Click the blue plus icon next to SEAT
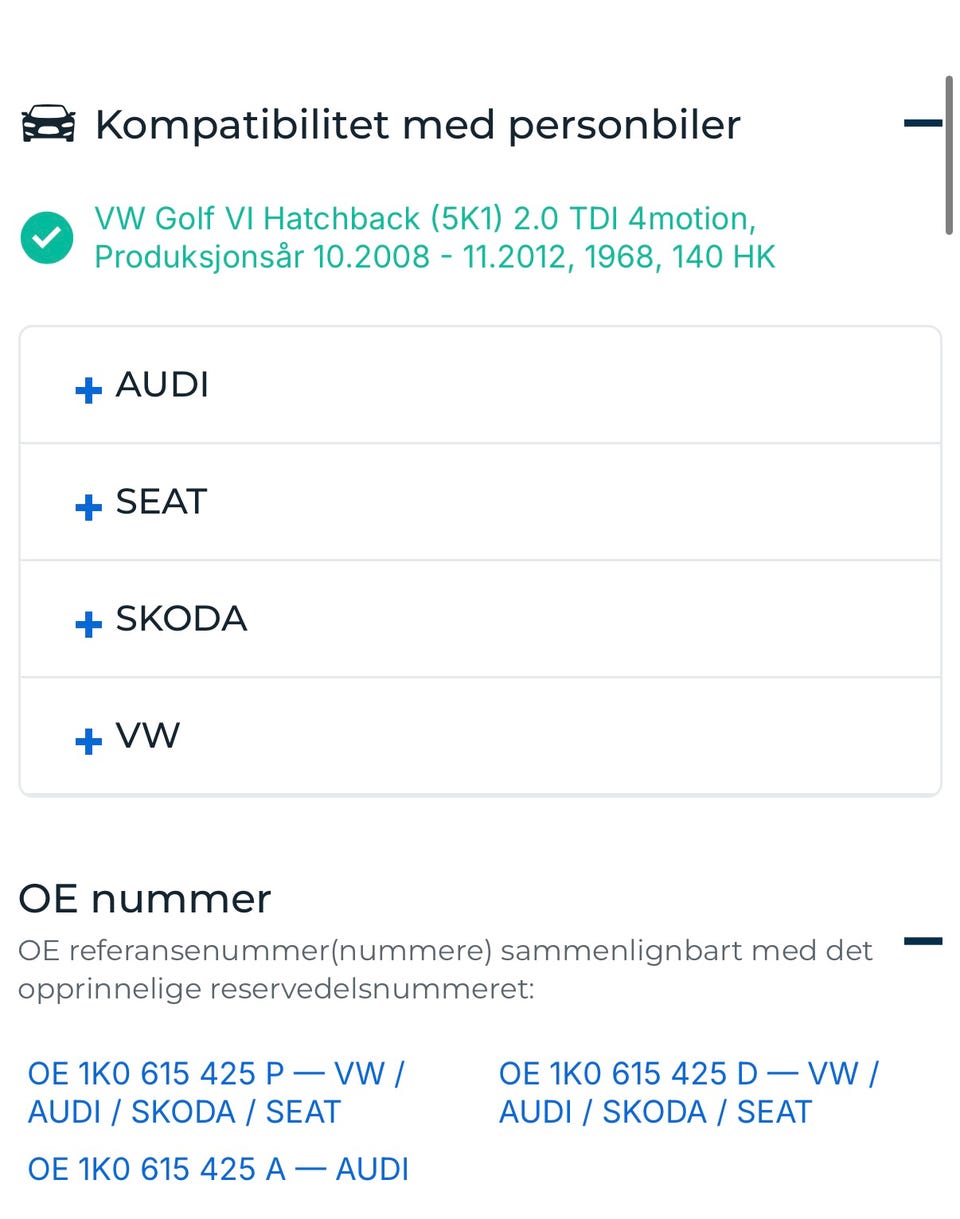Viewport: 960px width, 1219px height. tap(89, 507)
